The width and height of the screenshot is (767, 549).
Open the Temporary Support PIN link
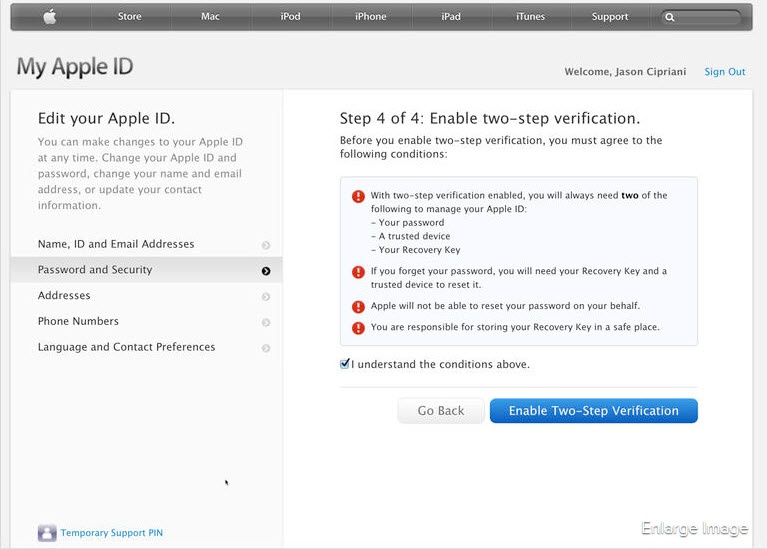tap(111, 534)
